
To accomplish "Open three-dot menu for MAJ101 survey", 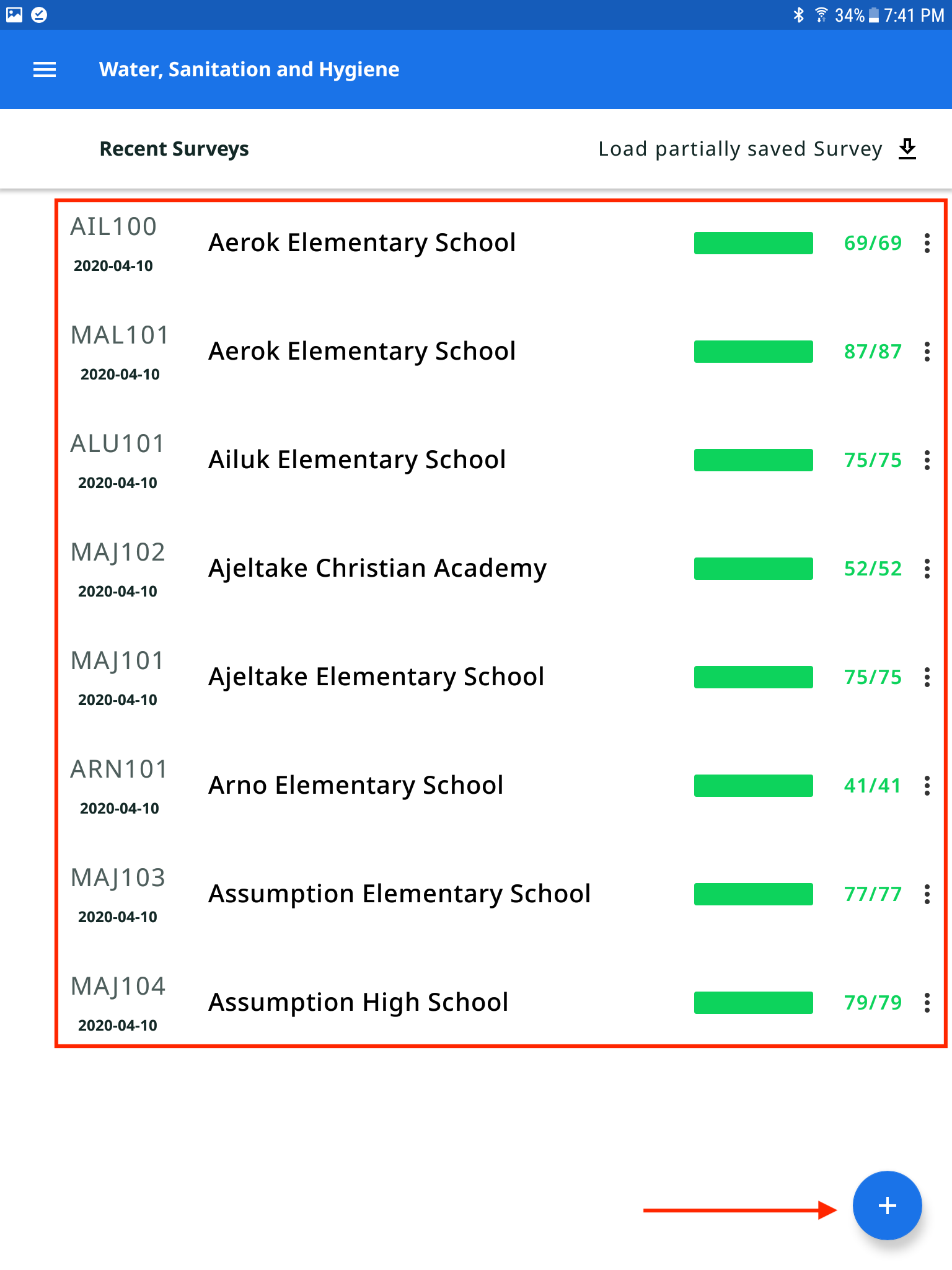I will [x=927, y=677].
